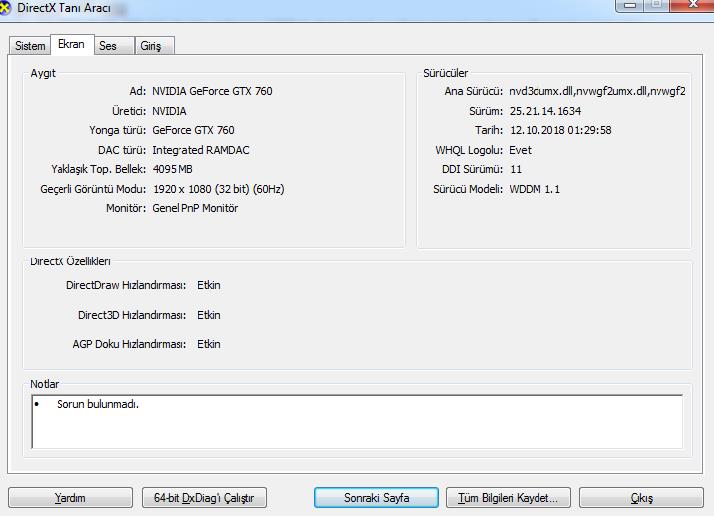Switch to the Sistem tab
The image size is (714, 517).
point(30,46)
